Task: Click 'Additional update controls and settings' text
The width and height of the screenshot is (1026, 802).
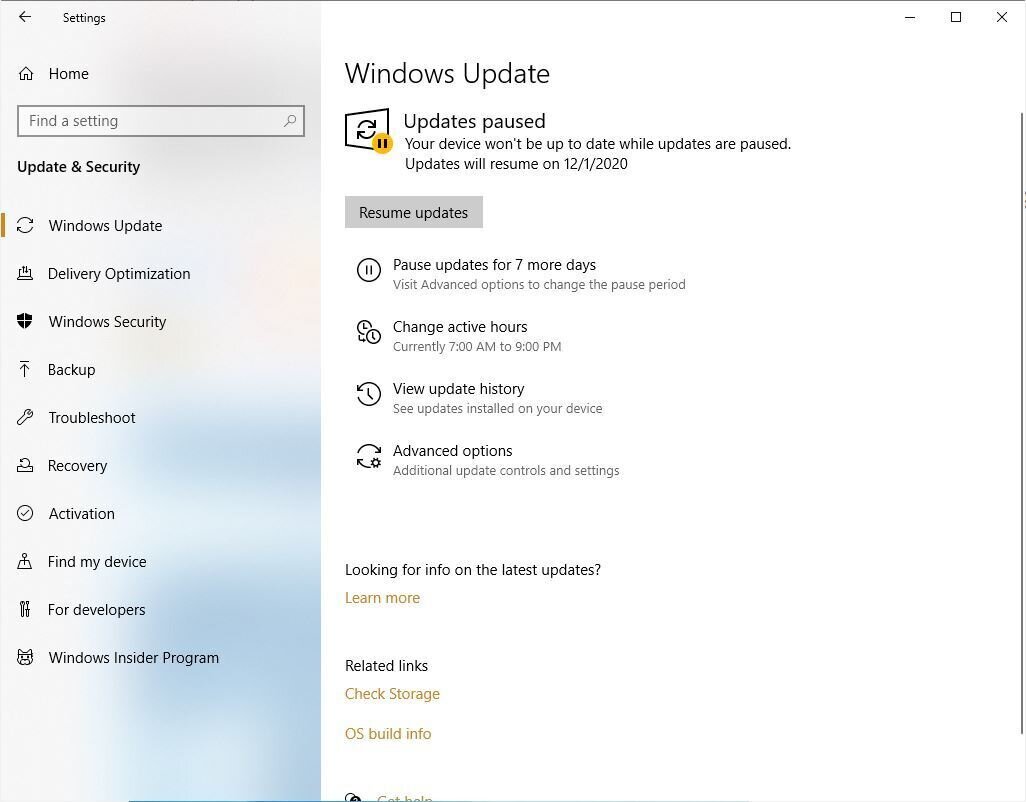Action: (x=506, y=470)
